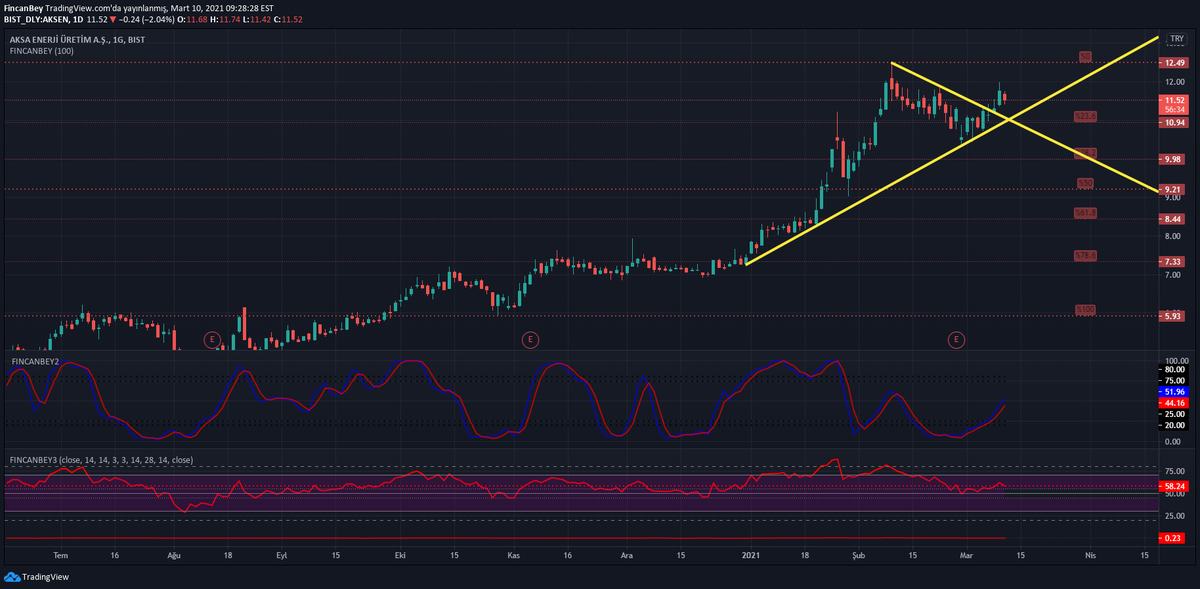Image resolution: width=1200 pixels, height=589 pixels.
Task: Click the Eki label on time axis
Action: click(401, 555)
